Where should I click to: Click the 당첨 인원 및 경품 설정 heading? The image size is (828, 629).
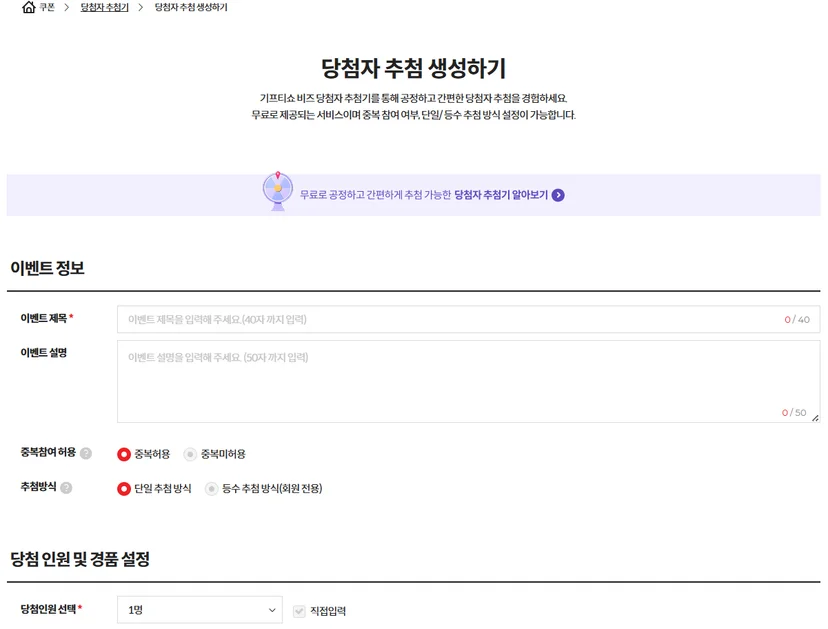(80, 559)
